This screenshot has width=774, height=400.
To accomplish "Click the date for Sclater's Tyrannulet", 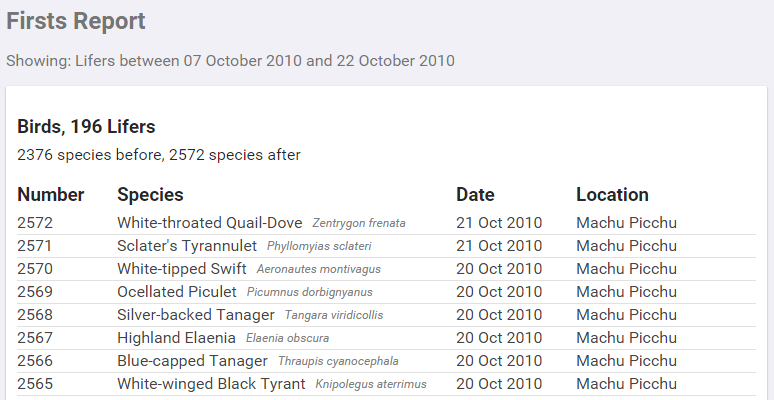I will coord(499,245).
